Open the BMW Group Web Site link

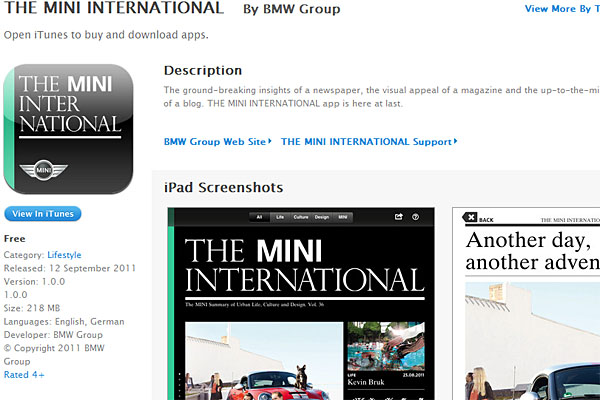(x=214, y=142)
